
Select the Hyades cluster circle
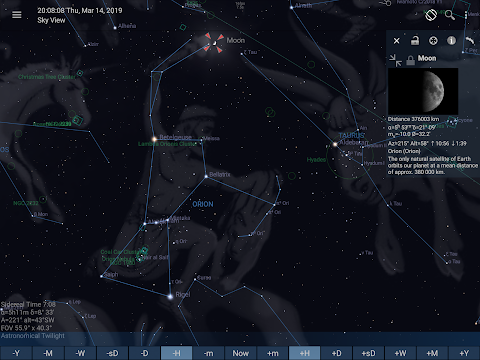pyautogui.click(x=349, y=156)
